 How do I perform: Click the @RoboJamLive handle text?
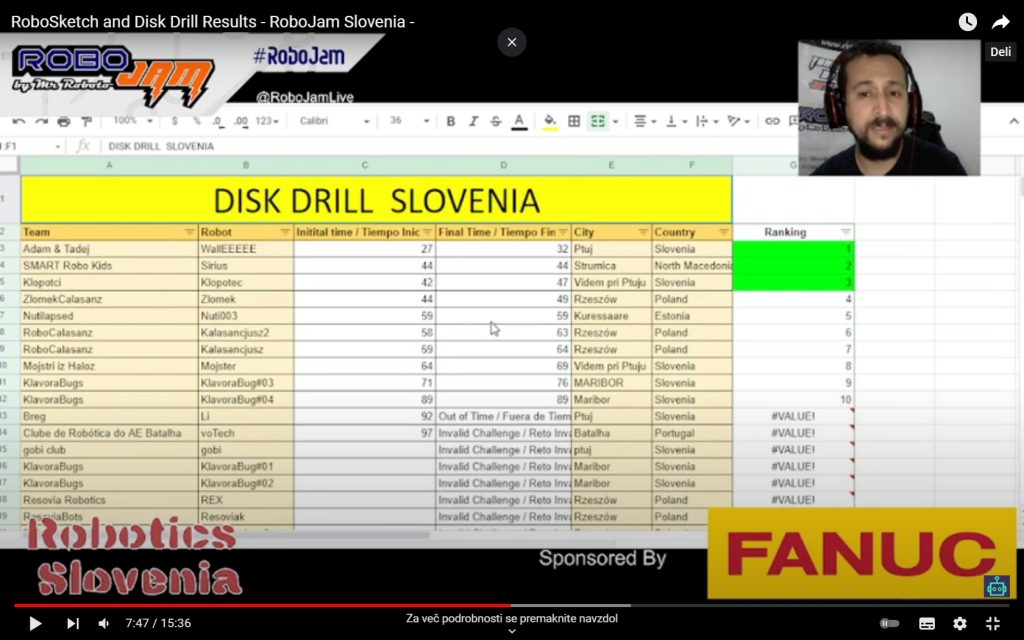pos(305,97)
